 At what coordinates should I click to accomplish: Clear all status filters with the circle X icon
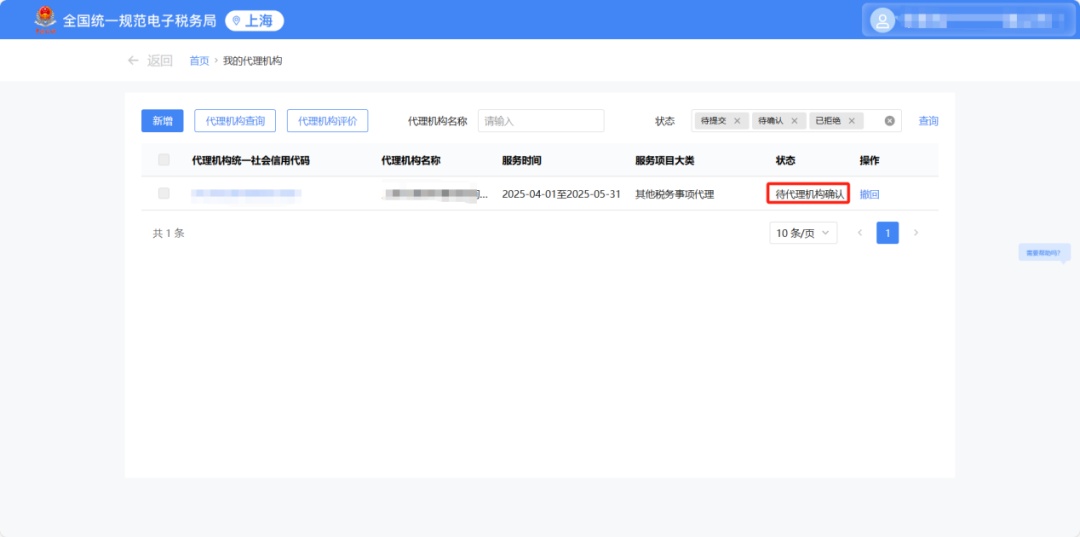[x=889, y=121]
